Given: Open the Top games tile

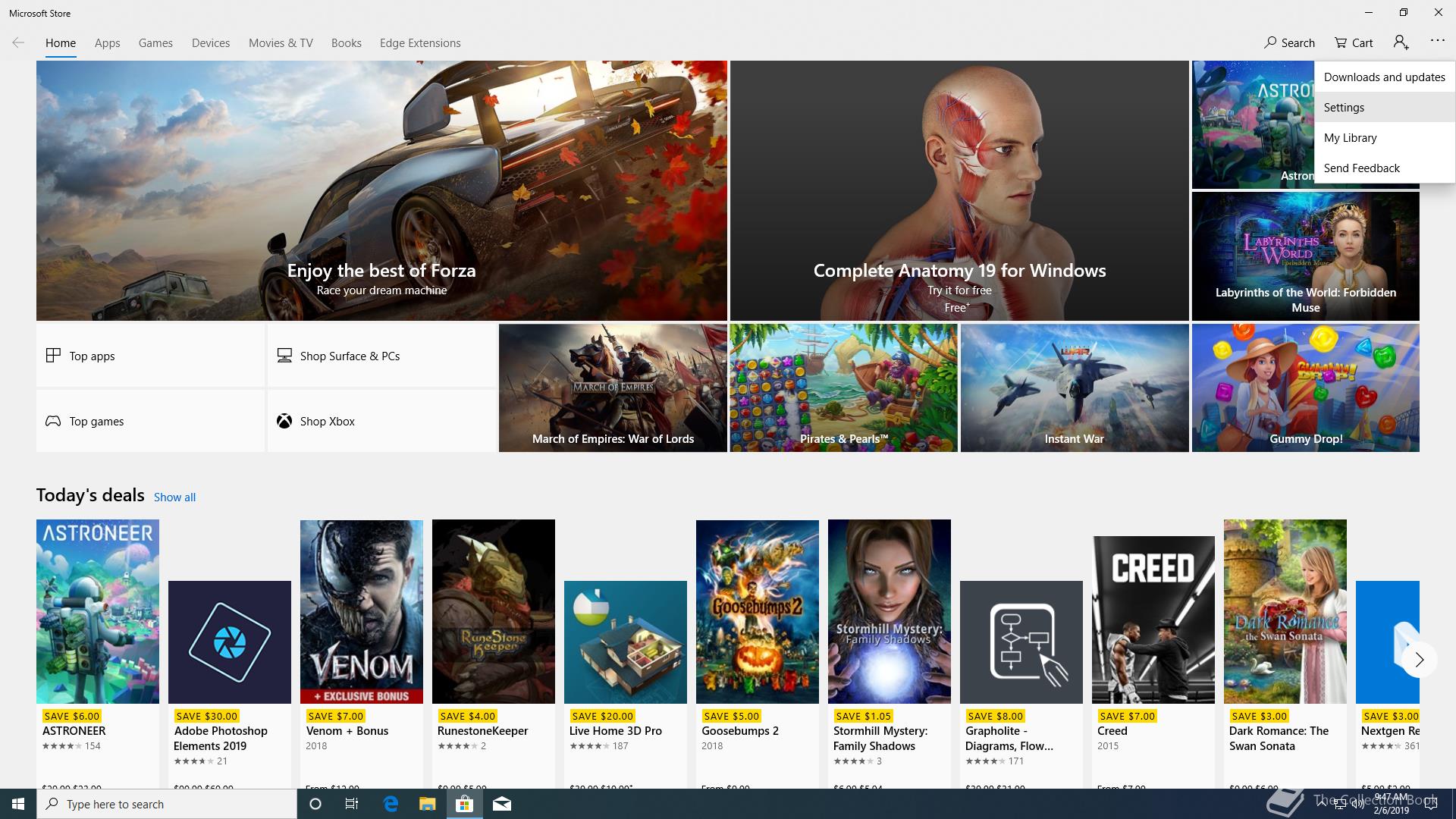Looking at the screenshot, I should coord(150,421).
